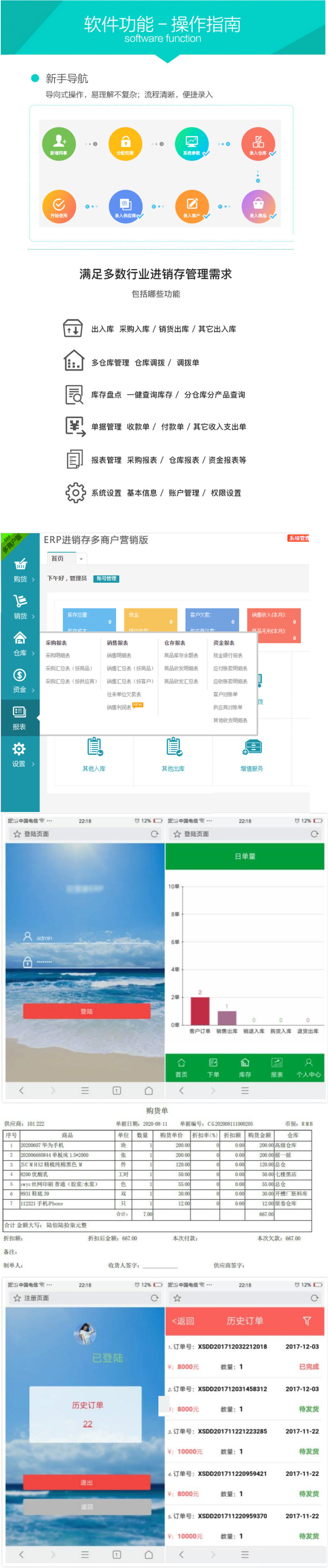Click the password field with lock icon
The width and height of the screenshot is (328, 1568).
86,962
